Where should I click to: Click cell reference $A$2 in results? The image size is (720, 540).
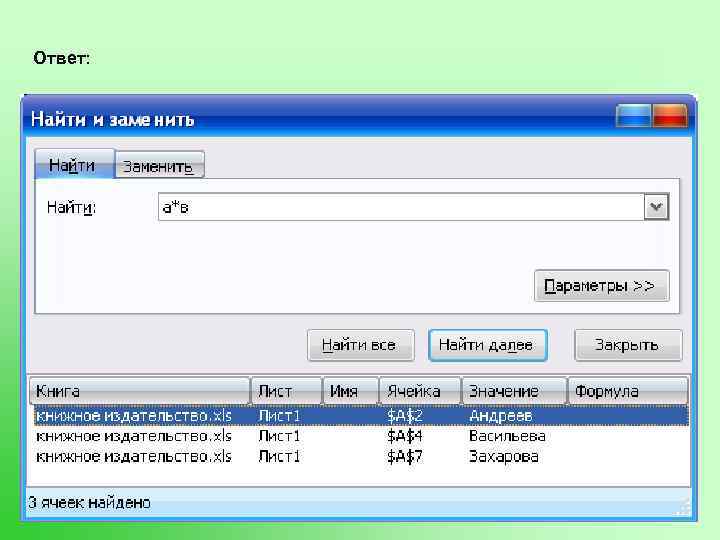(x=404, y=416)
